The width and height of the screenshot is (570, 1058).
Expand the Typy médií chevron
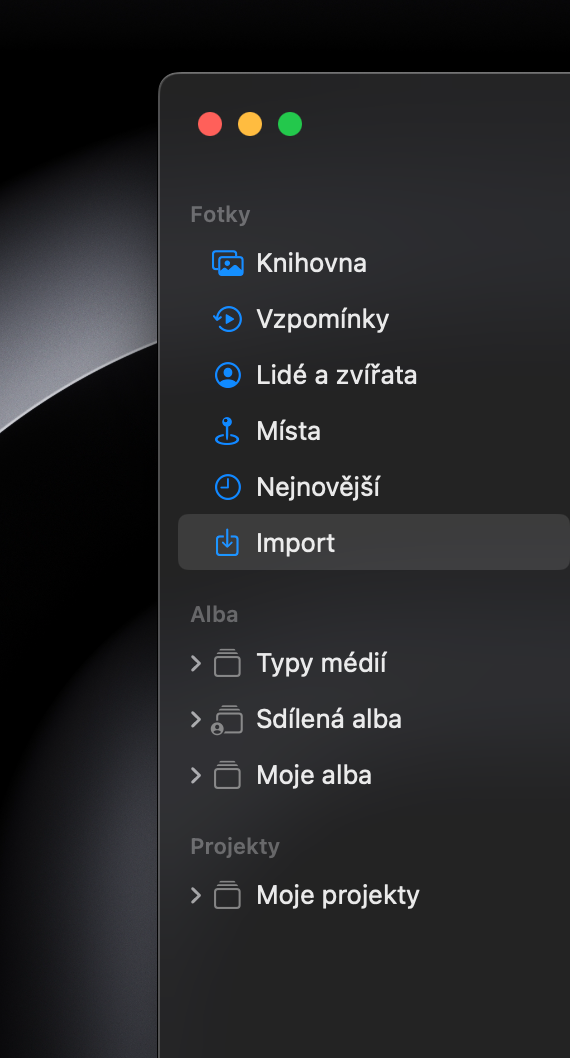pos(196,663)
